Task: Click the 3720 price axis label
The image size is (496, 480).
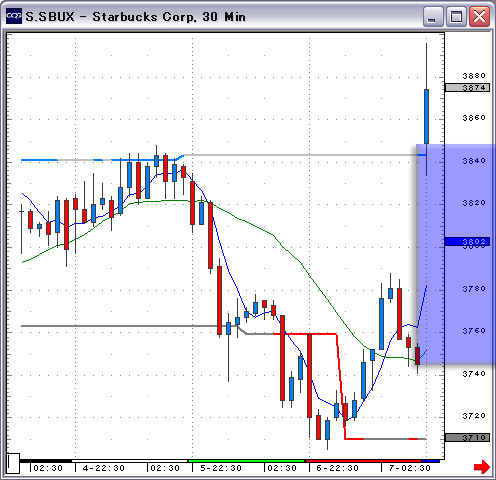Action: [x=474, y=416]
